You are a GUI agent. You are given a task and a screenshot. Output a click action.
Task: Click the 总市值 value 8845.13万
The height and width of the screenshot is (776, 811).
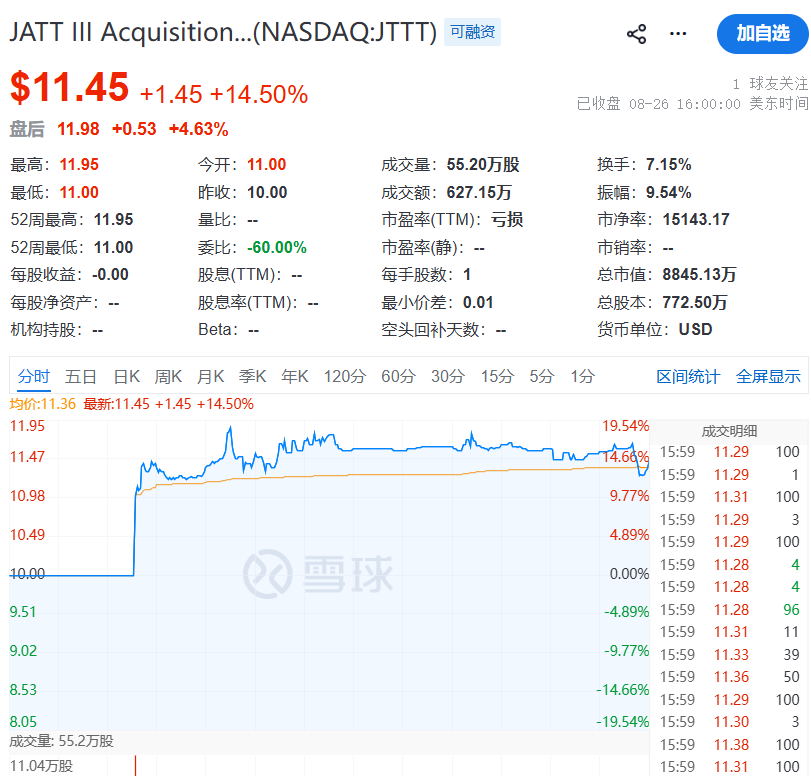(699, 274)
